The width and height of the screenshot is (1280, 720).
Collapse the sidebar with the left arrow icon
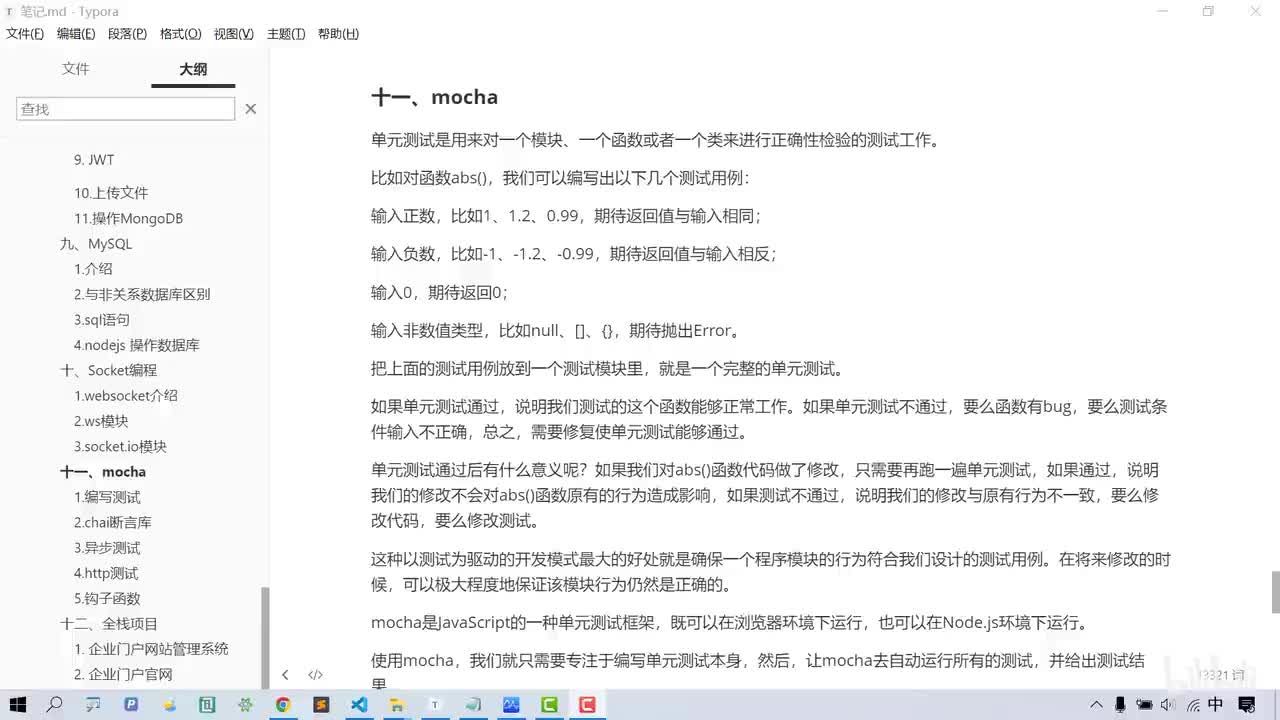tap(285, 675)
